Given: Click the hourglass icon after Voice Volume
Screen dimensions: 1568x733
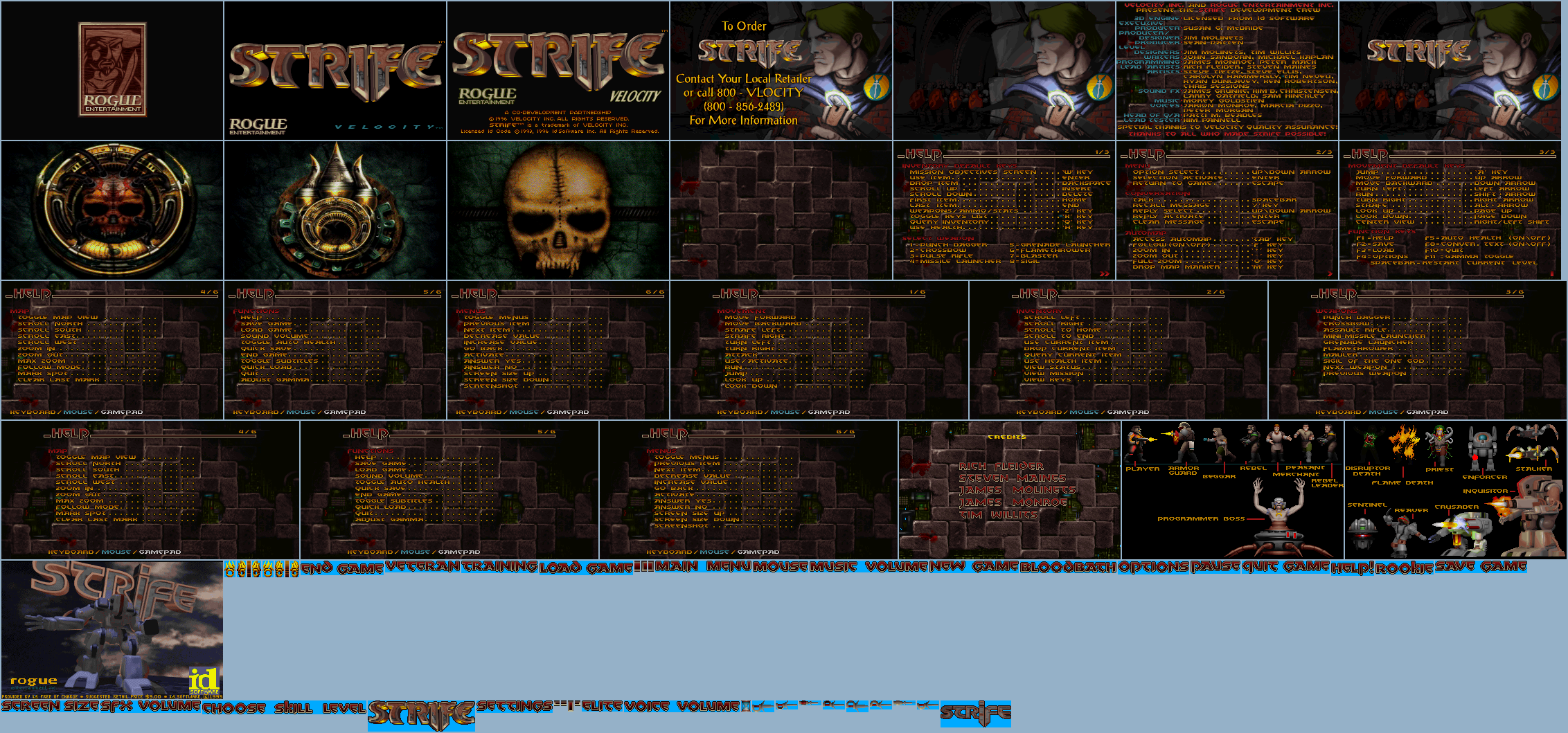Looking at the screenshot, I should coord(745,706).
